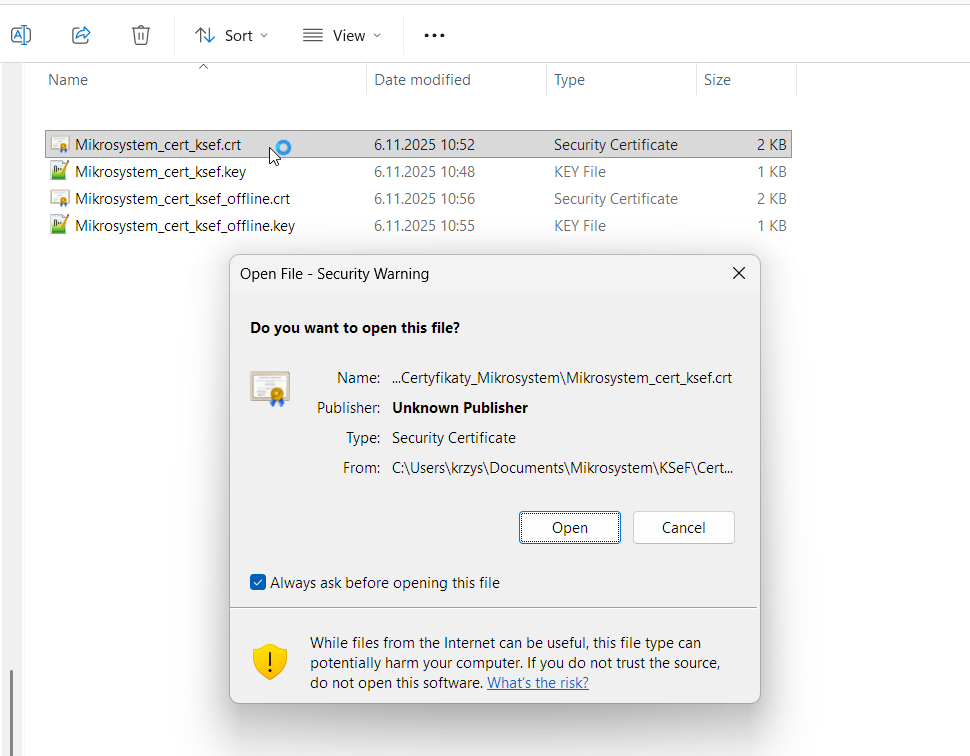Sort files by Name column header
The image size is (970, 756).
[68, 80]
